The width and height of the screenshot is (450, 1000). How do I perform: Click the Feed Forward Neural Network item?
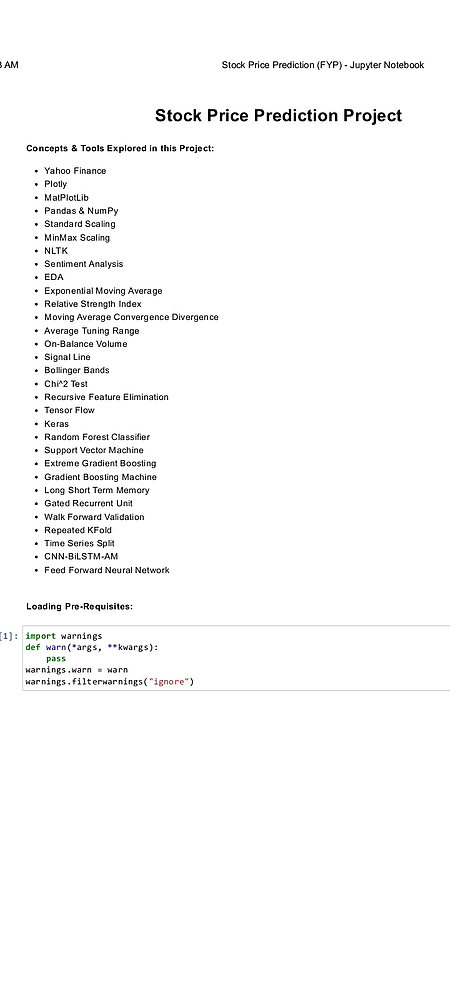click(x=106, y=570)
